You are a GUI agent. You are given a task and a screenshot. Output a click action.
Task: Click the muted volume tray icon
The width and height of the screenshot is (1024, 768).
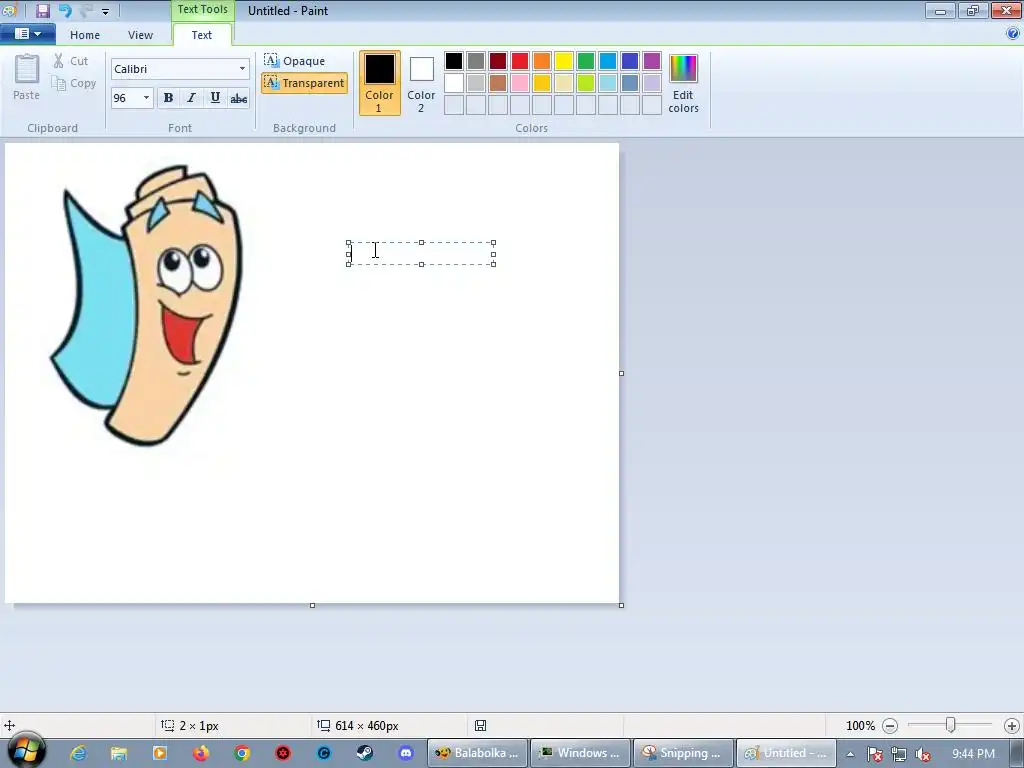[x=923, y=754]
